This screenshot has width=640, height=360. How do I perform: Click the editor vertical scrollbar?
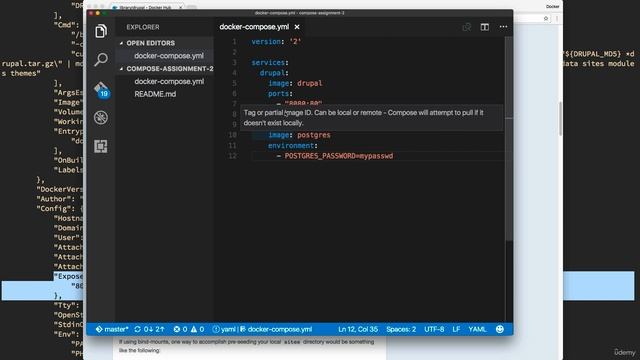(x=509, y=139)
